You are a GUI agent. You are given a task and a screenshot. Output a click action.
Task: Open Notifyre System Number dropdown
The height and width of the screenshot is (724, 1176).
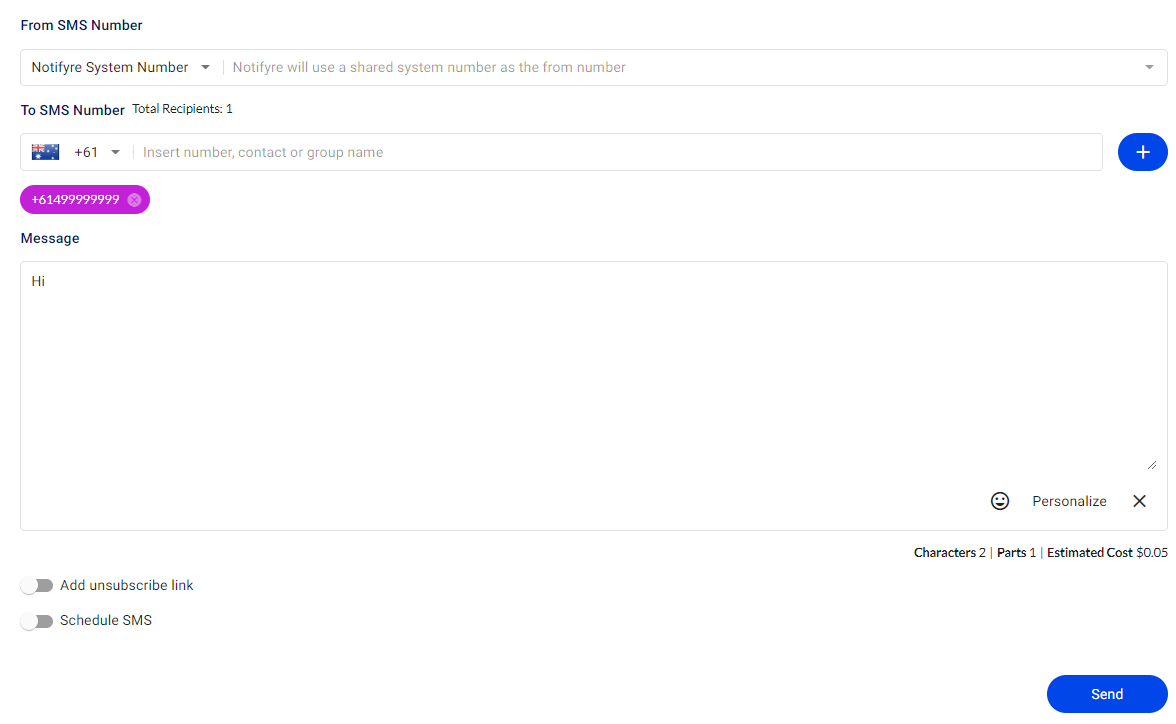point(121,68)
